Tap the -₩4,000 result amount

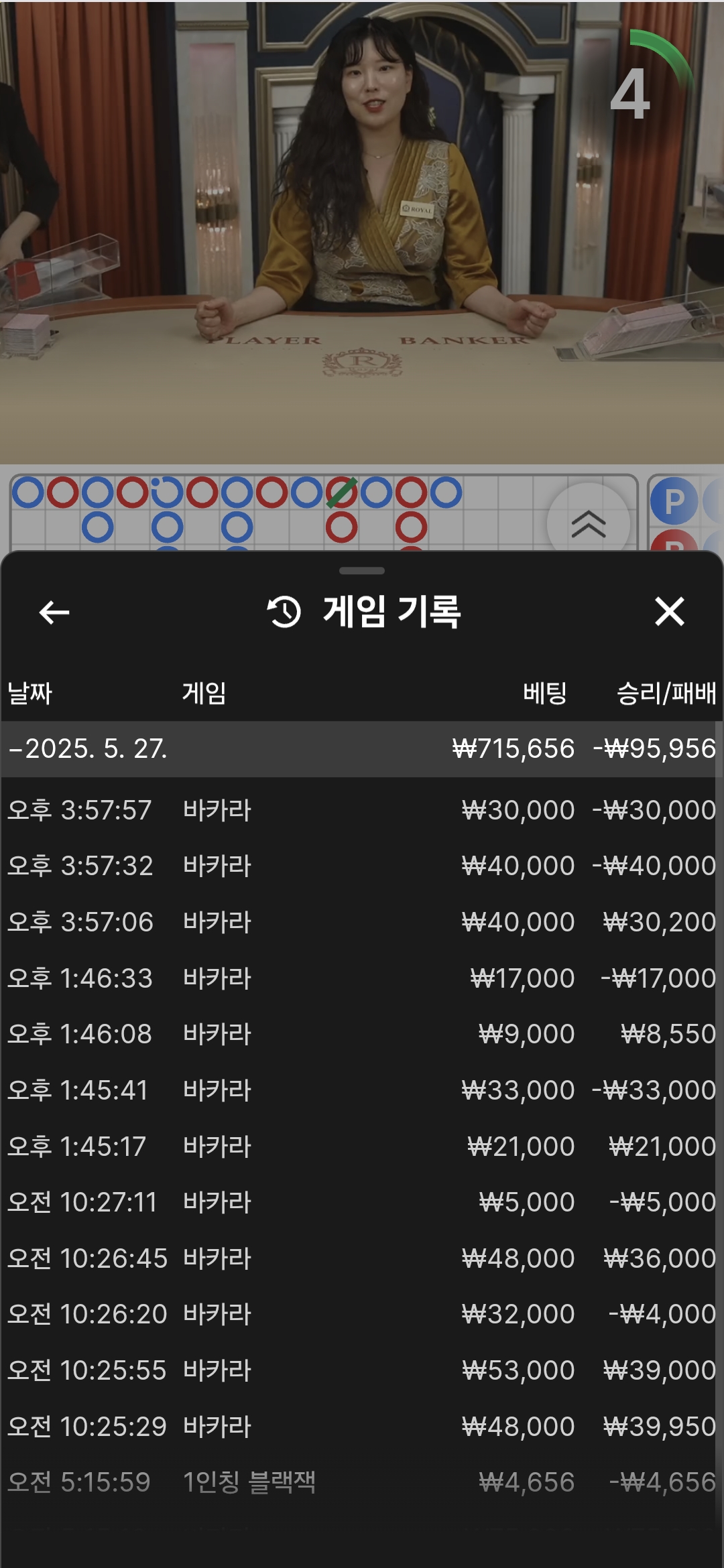663,1314
